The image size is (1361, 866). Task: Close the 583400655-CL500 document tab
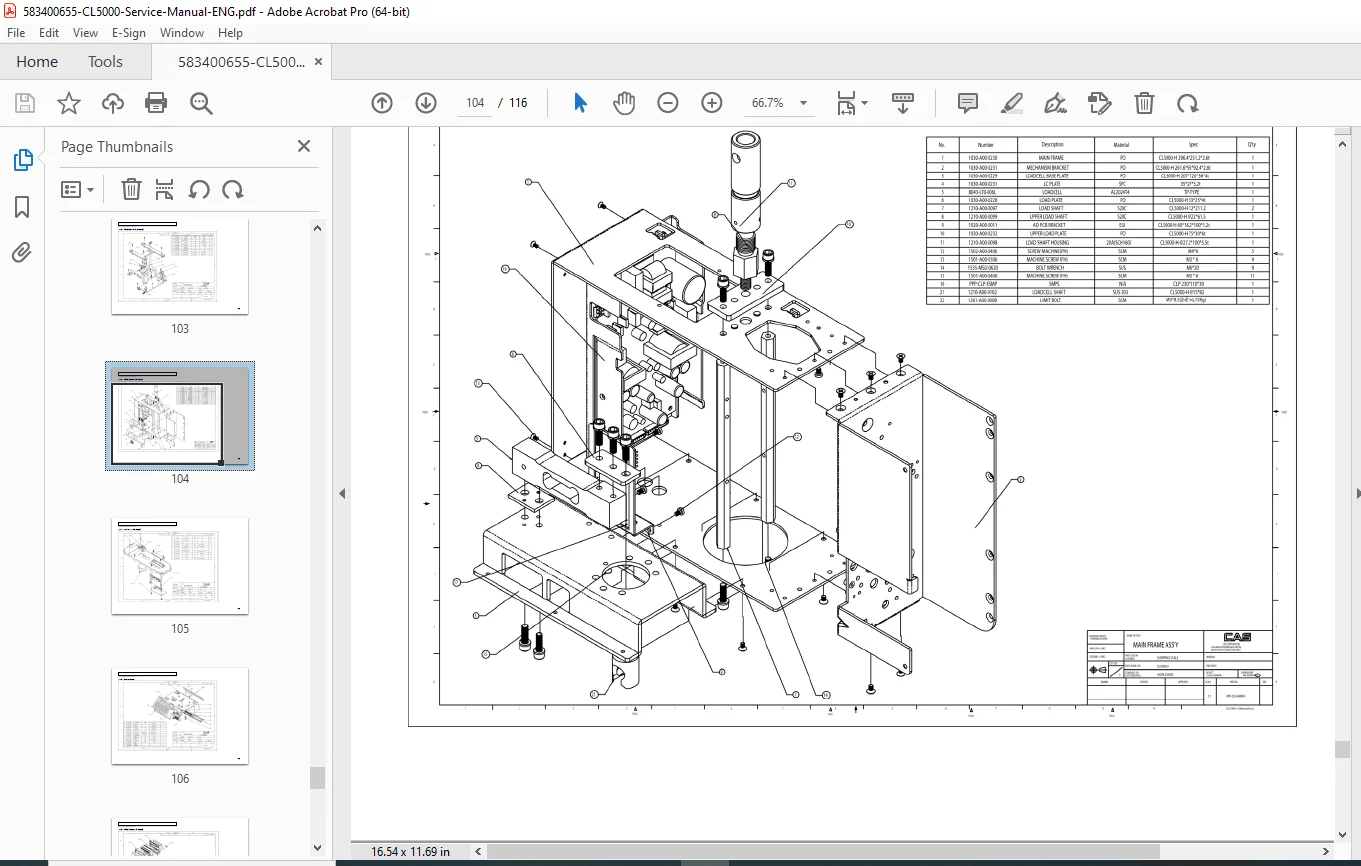click(318, 62)
